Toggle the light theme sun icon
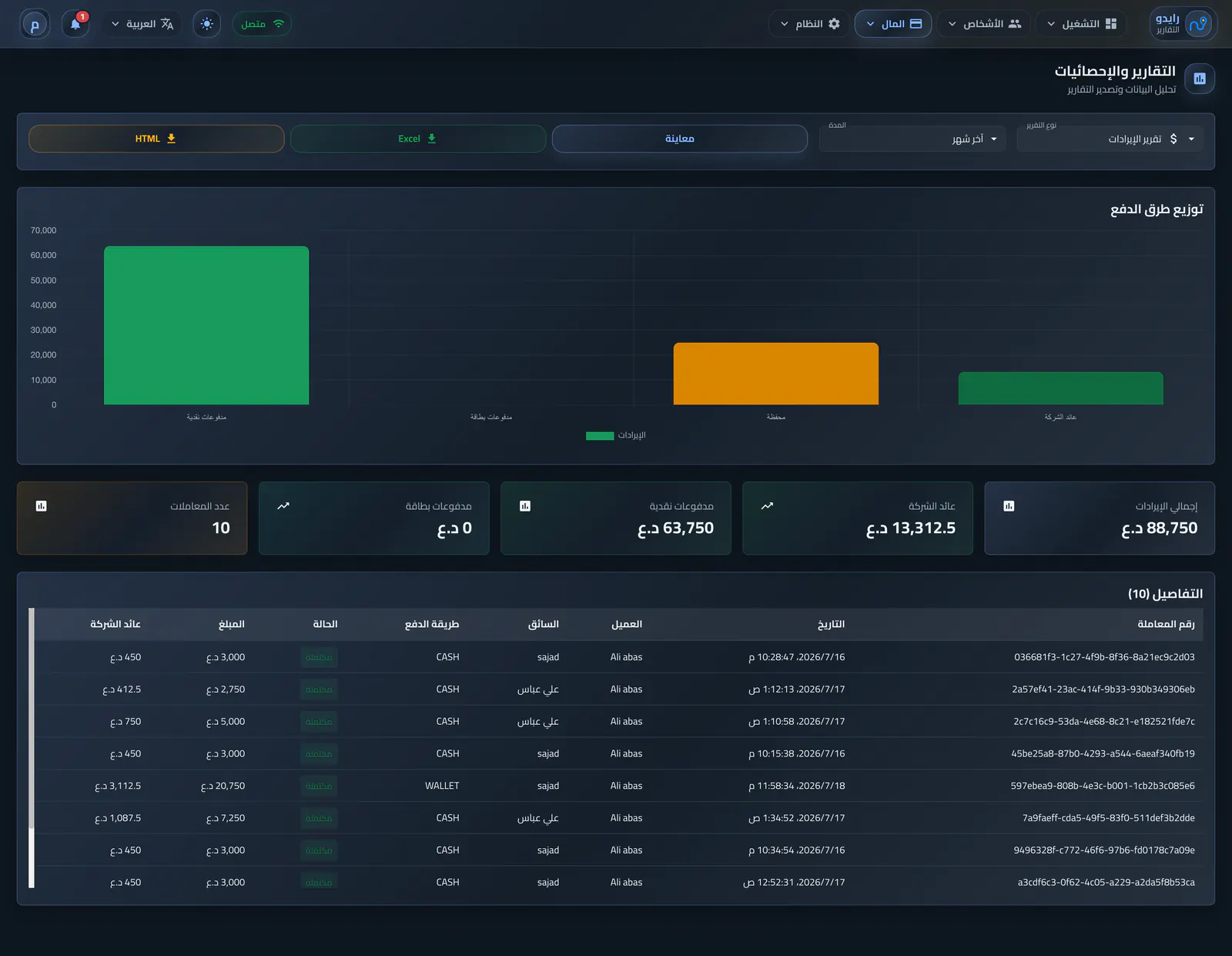Viewport: 1232px width, 956px height. (206, 24)
